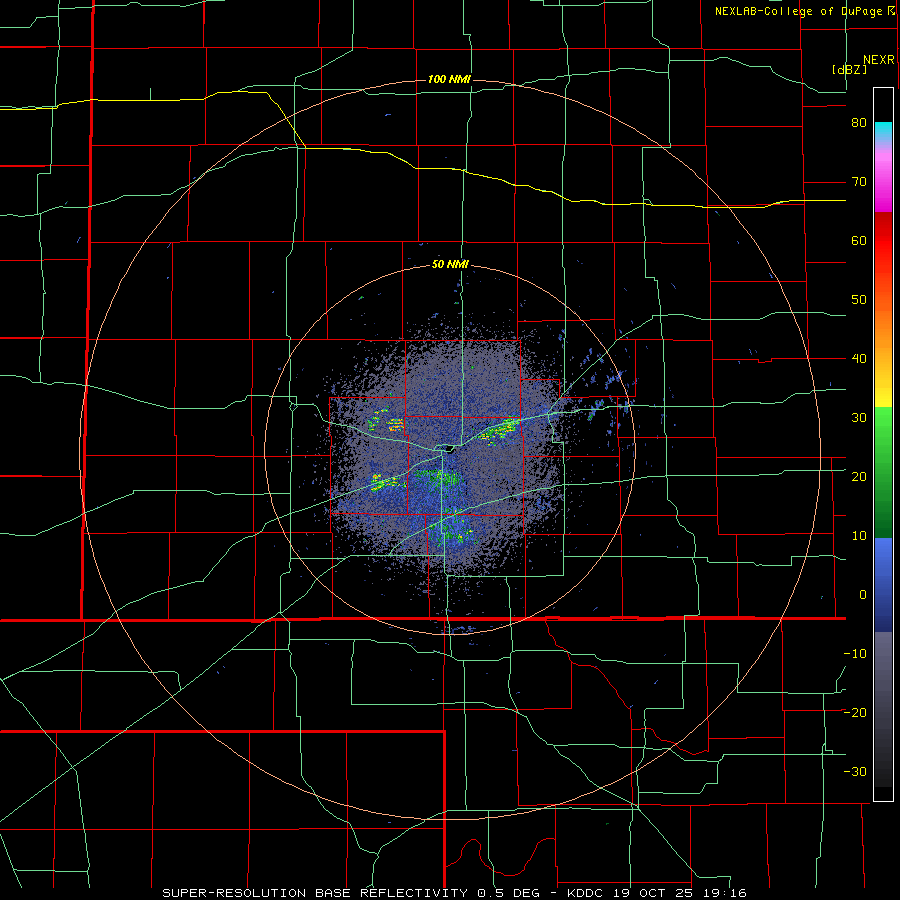This screenshot has height=900, width=900.
Task: Click the -20 value on the dBZ scale
Action: tap(855, 712)
